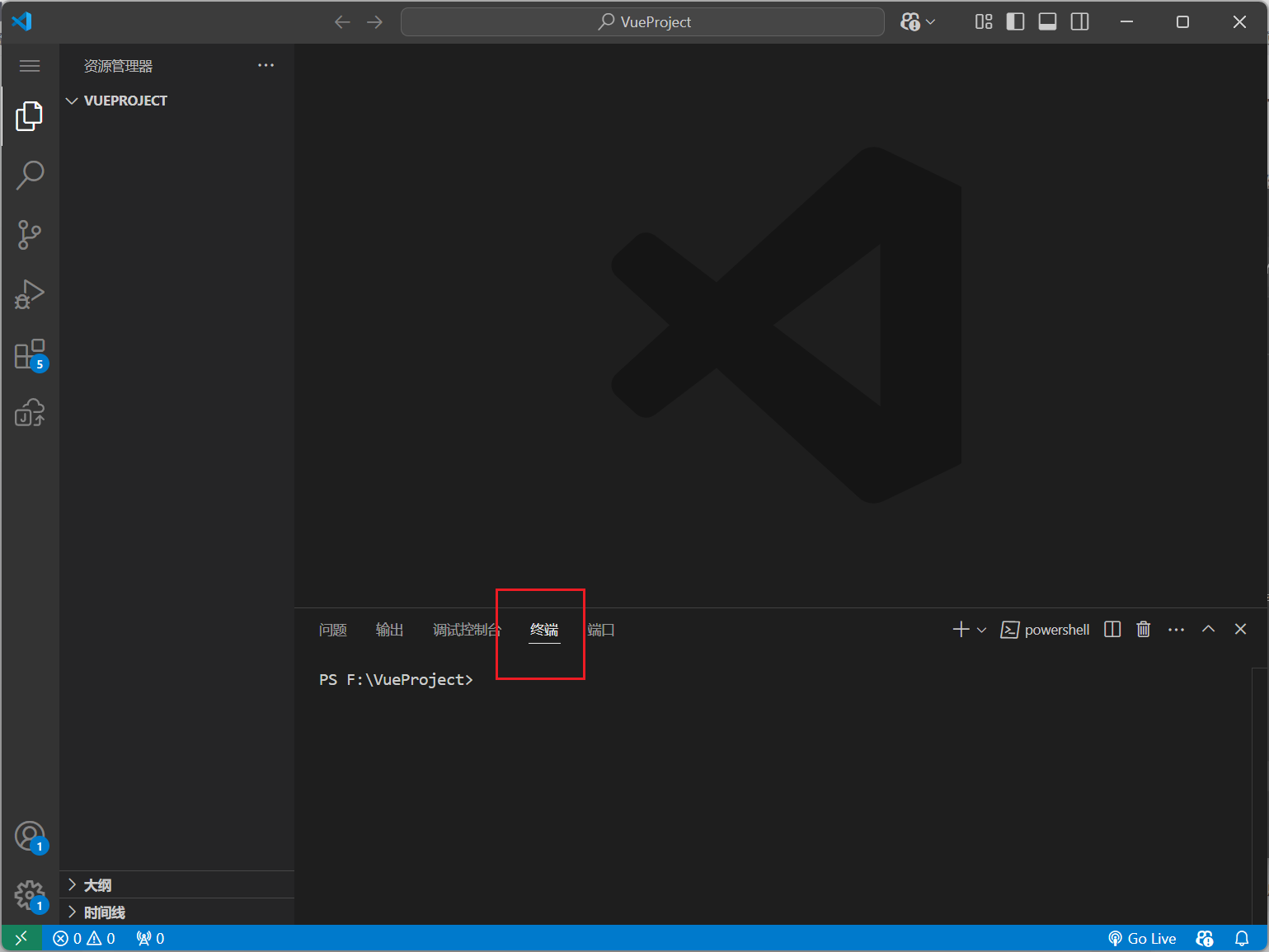1269x952 pixels.
Task: Close the terminal panel
Action: (x=1240, y=629)
